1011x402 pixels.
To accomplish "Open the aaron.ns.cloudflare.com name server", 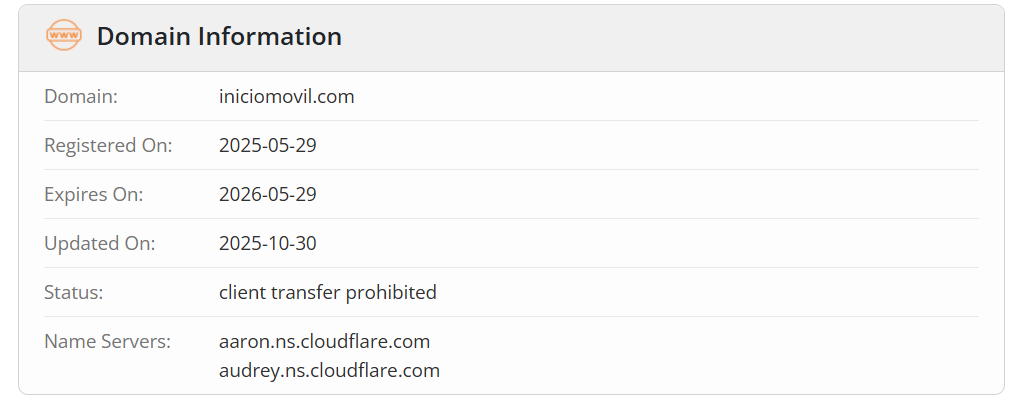I will 324,342.
